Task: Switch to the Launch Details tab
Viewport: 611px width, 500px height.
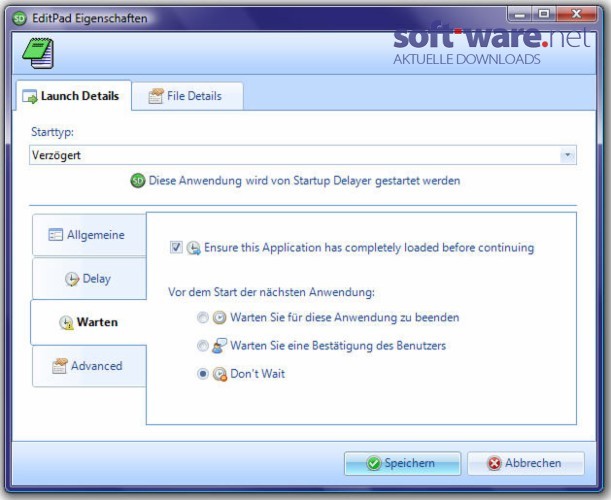Action: click(73, 96)
